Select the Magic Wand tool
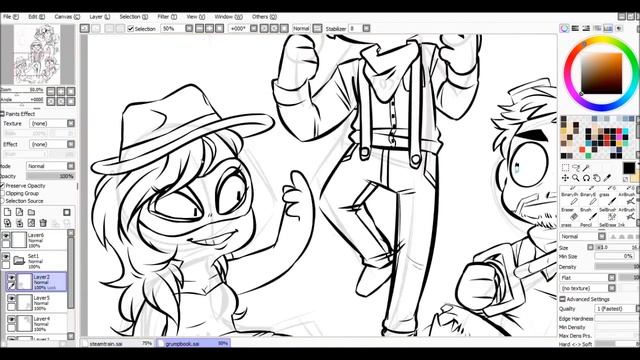 [586, 167]
